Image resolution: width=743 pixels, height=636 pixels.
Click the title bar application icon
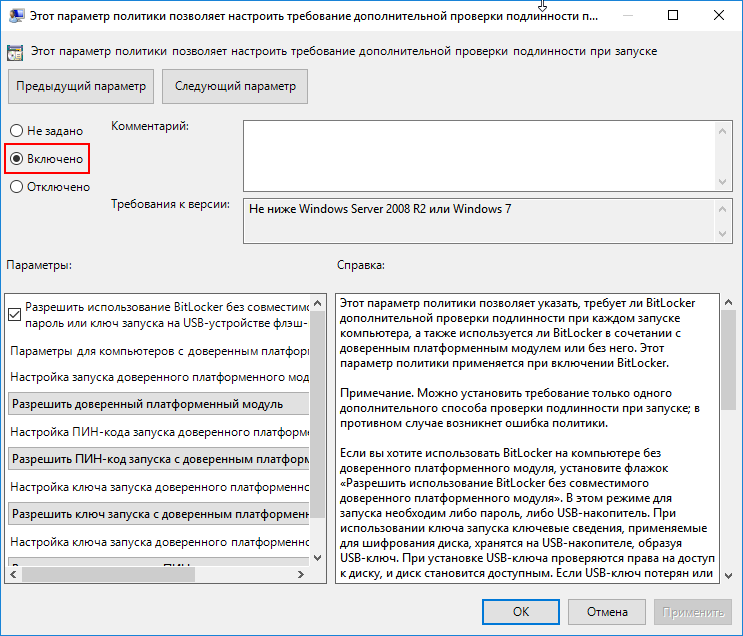(16, 16)
